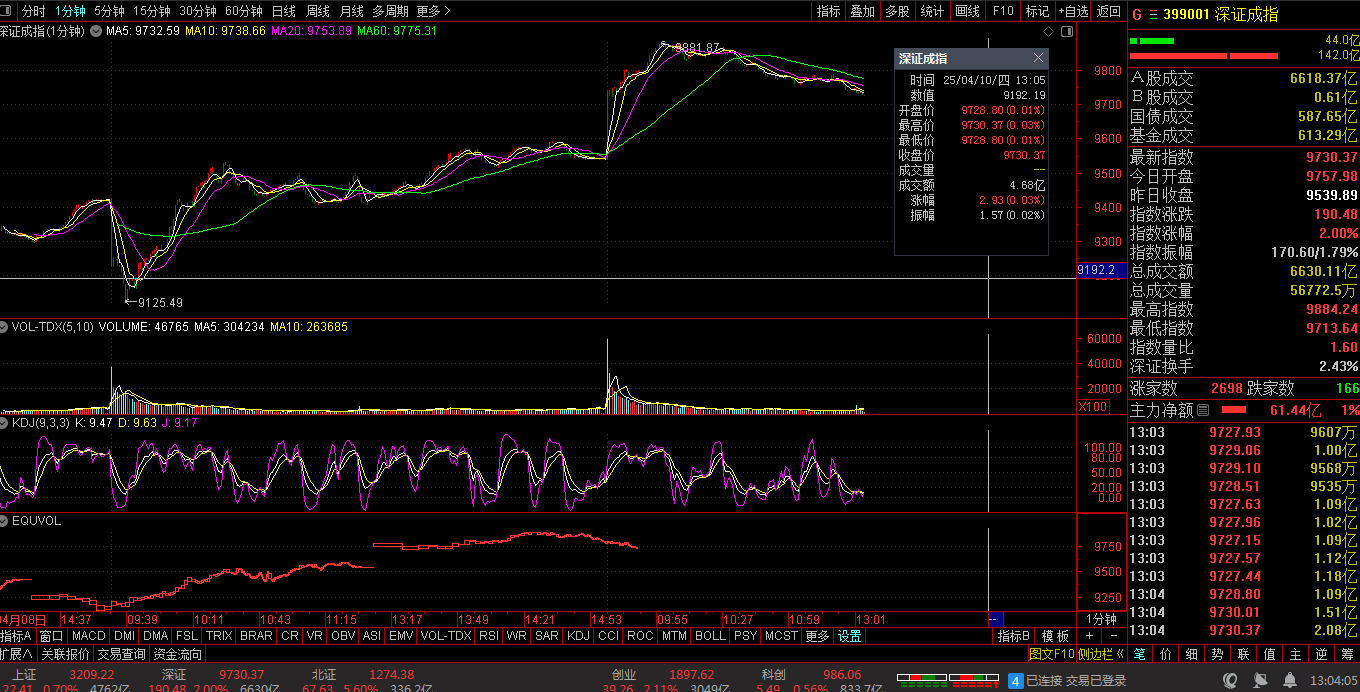
Task: Select the RSI indicator tab
Action: coord(489,636)
